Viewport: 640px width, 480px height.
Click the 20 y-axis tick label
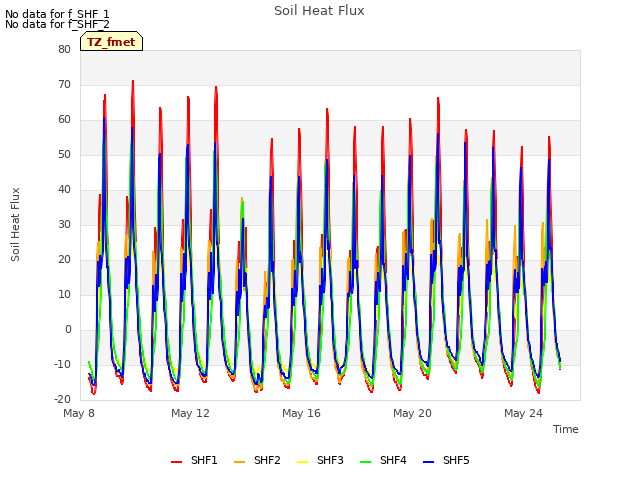(x=64, y=260)
